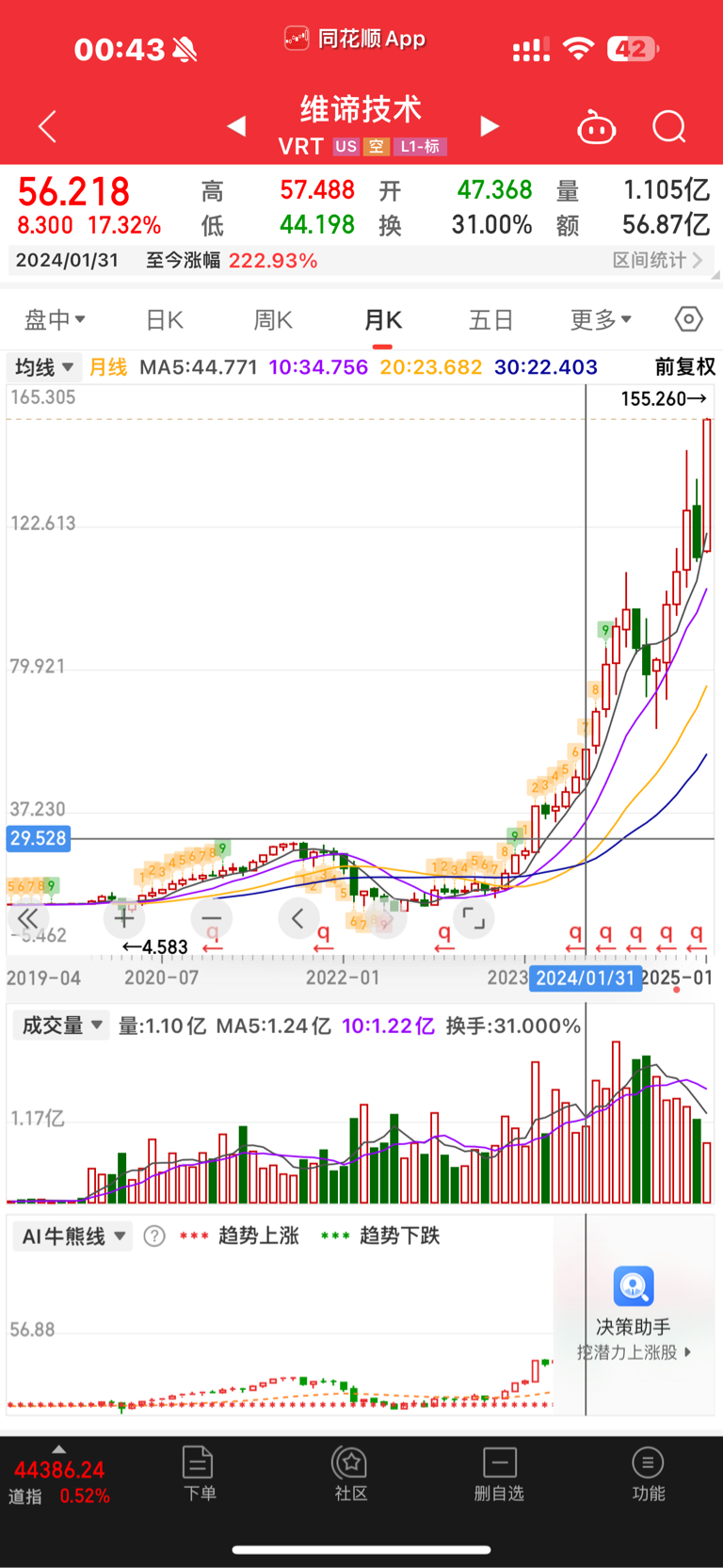Tap the 56.218 current price

click(73, 192)
